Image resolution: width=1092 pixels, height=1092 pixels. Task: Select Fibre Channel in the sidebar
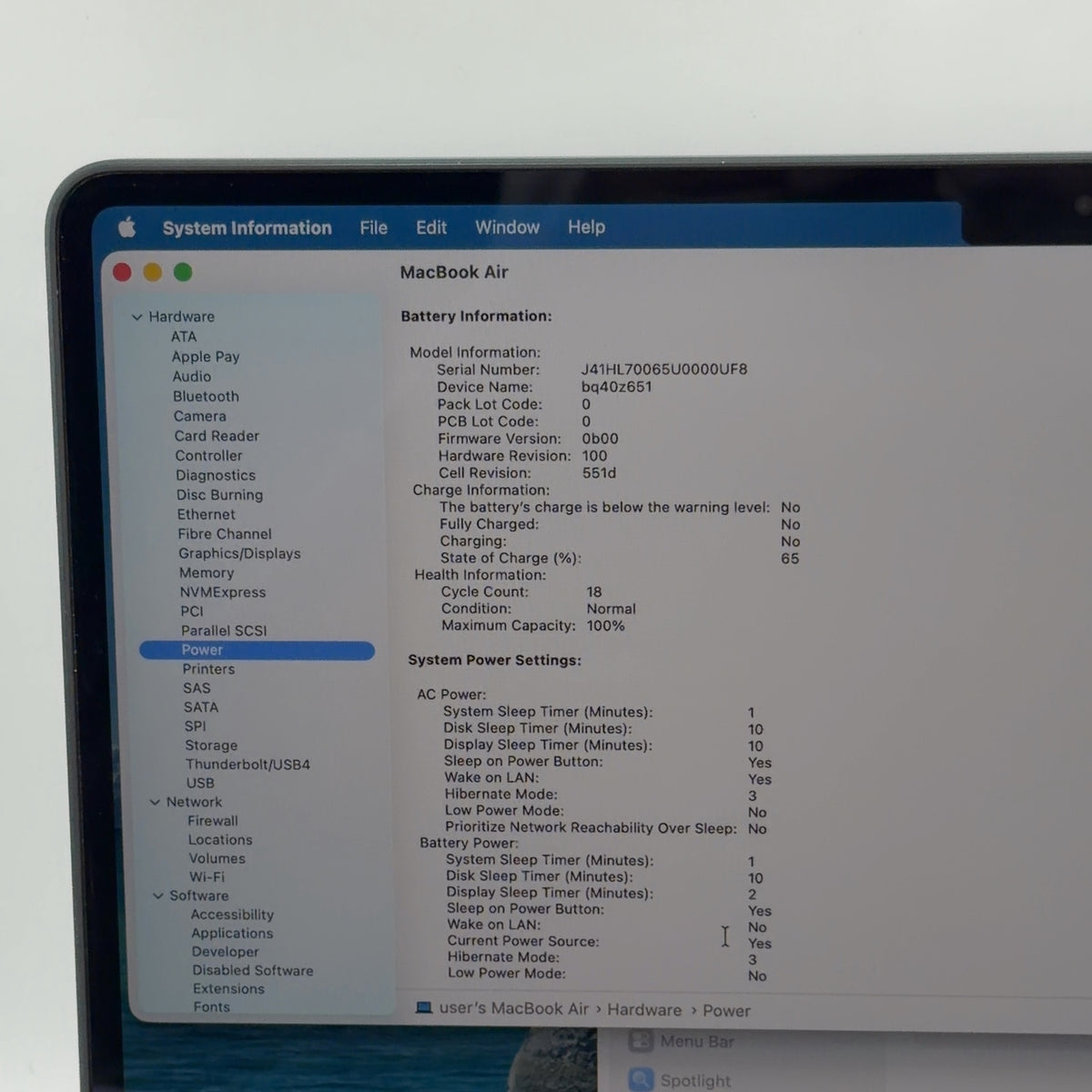pyautogui.click(x=225, y=533)
